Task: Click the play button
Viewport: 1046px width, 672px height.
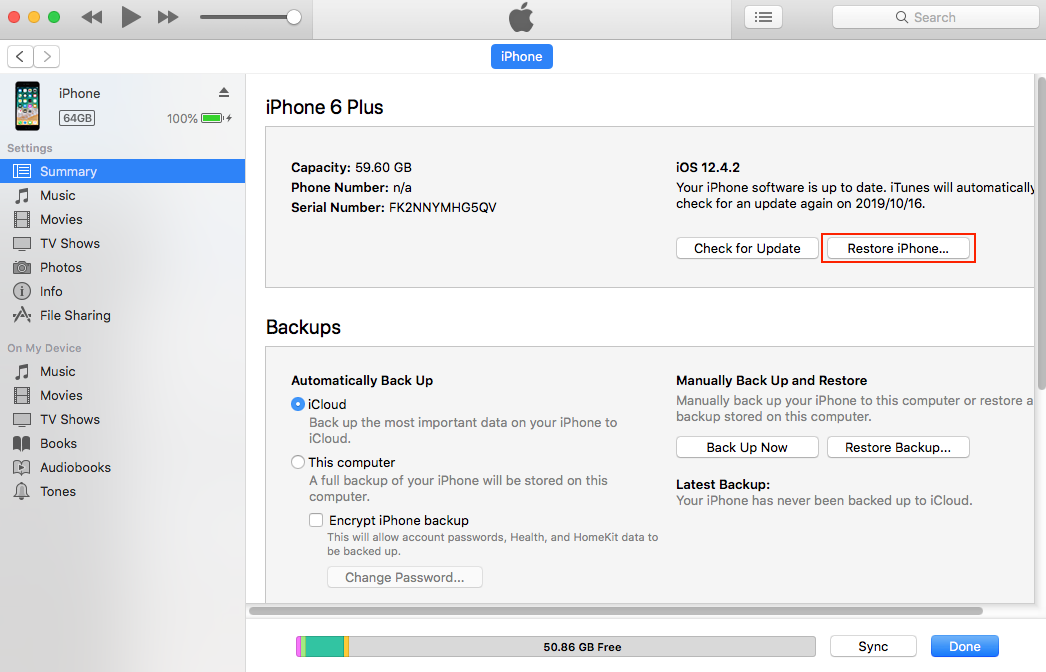Action: coord(131,17)
